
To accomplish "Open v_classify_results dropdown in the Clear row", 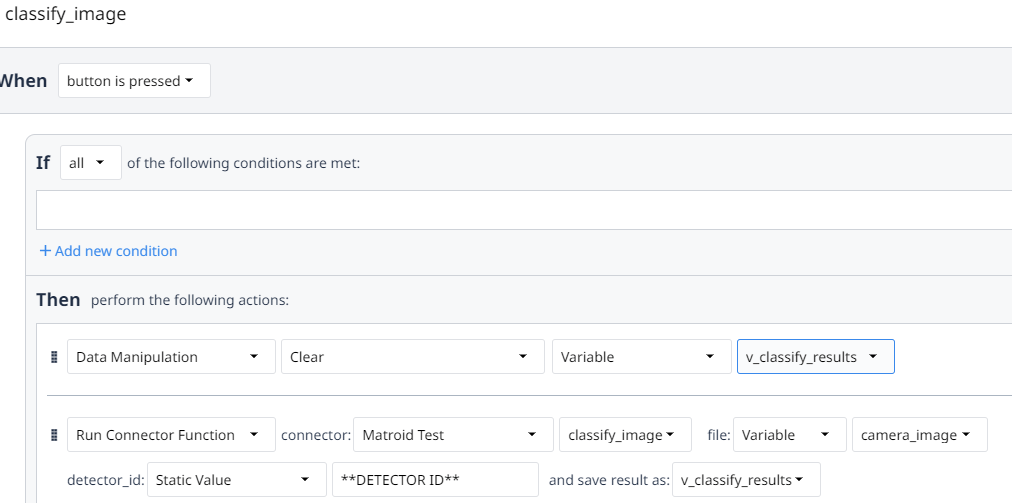I will 815,357.
